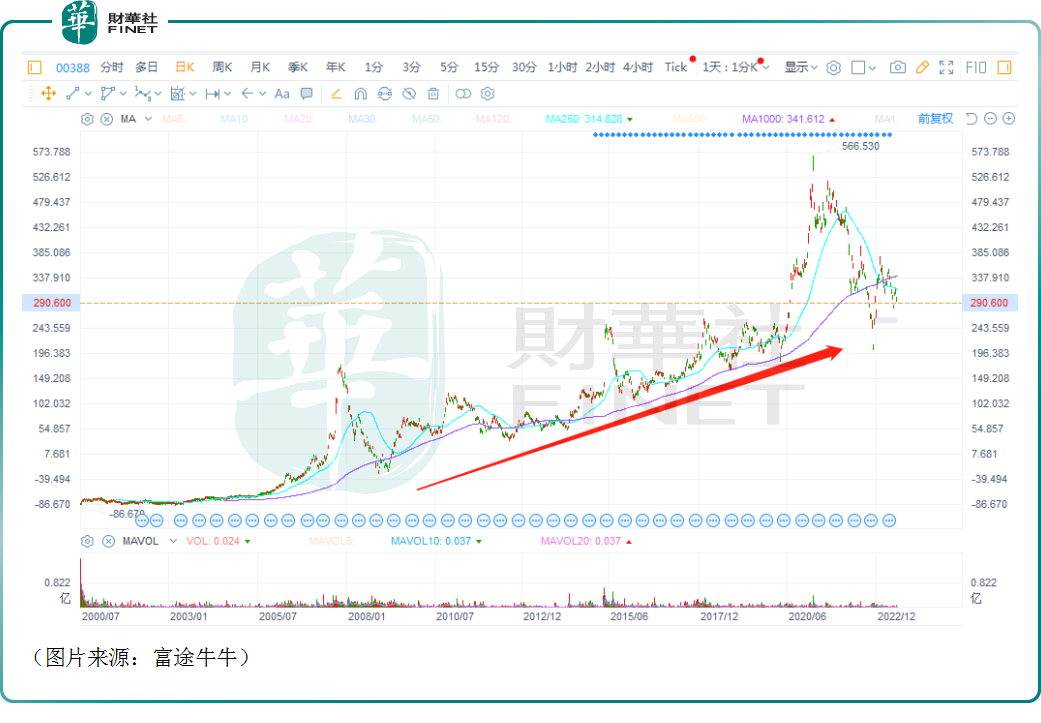This screenshot has height=723, width=1041.
Task: Take a chart screenshot with camera icon
Action: [x=897, y=67]
